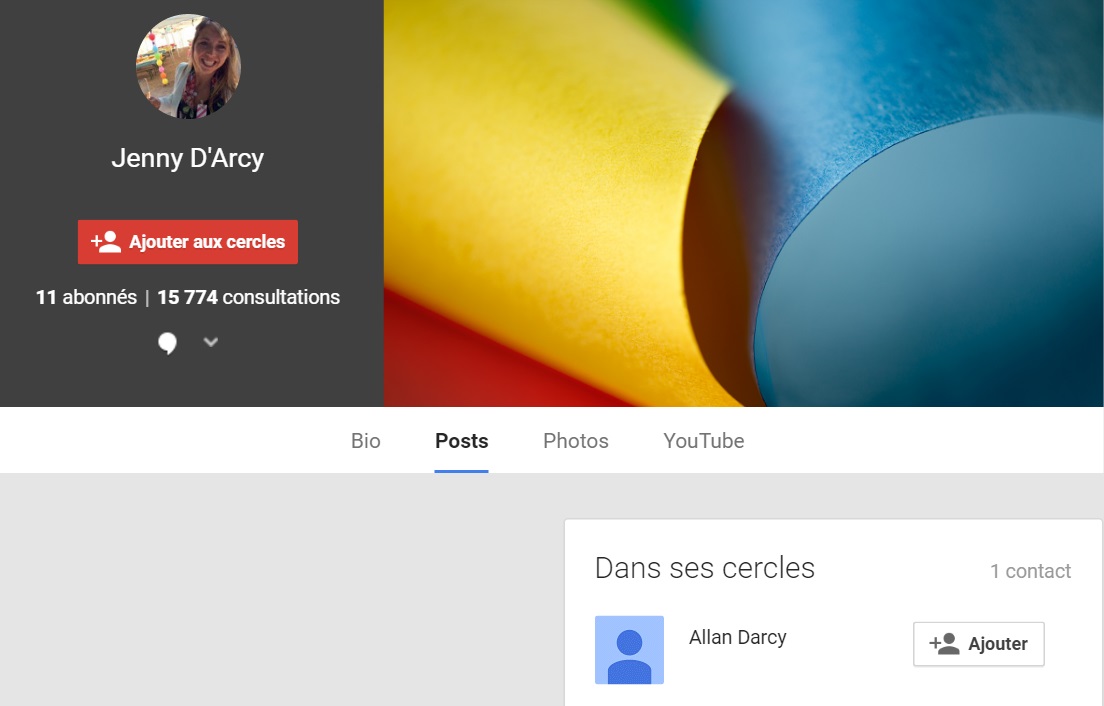Image resolution: width=1104 pixels, height=706 pixels.
Task: Switch to the Bio tab
Action: [x=365, y=441]
